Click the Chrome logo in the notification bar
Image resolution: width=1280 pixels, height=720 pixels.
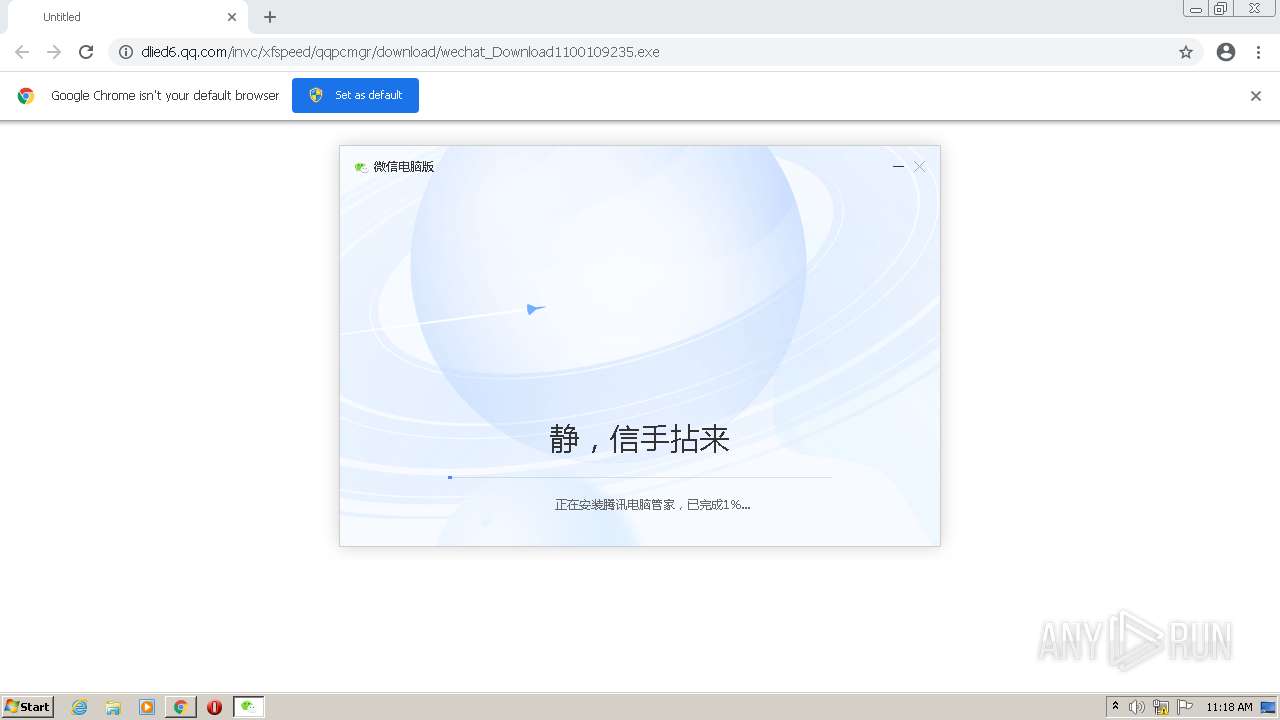tap(26, 96)
